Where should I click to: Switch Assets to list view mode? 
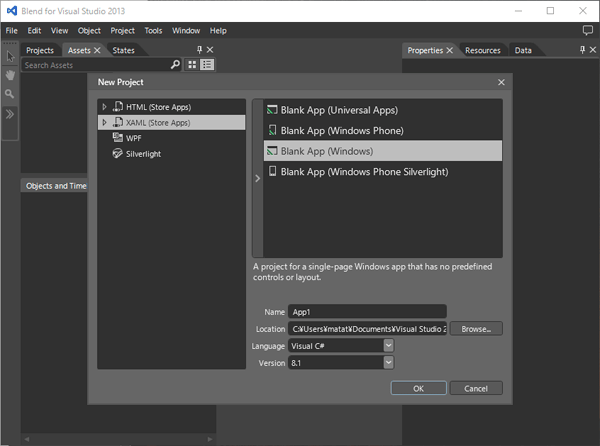pos(207,65)
